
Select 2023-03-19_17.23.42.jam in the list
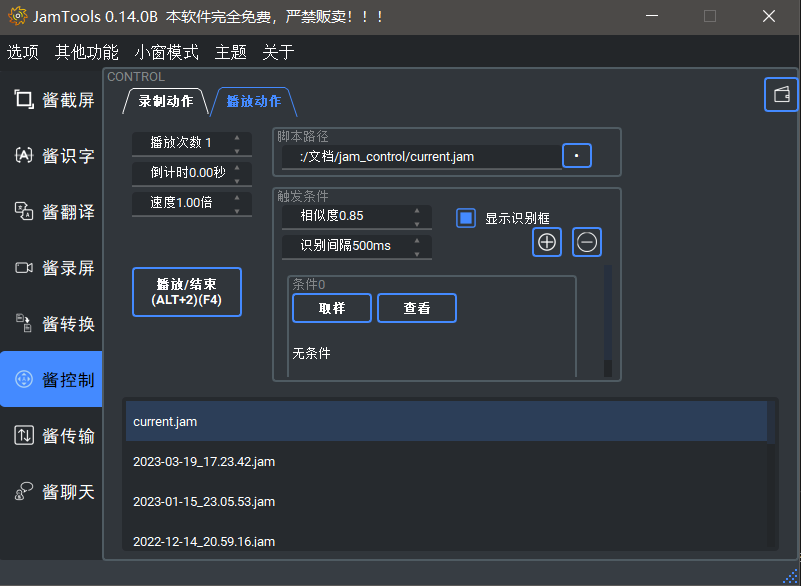click(x=446, y=461)
